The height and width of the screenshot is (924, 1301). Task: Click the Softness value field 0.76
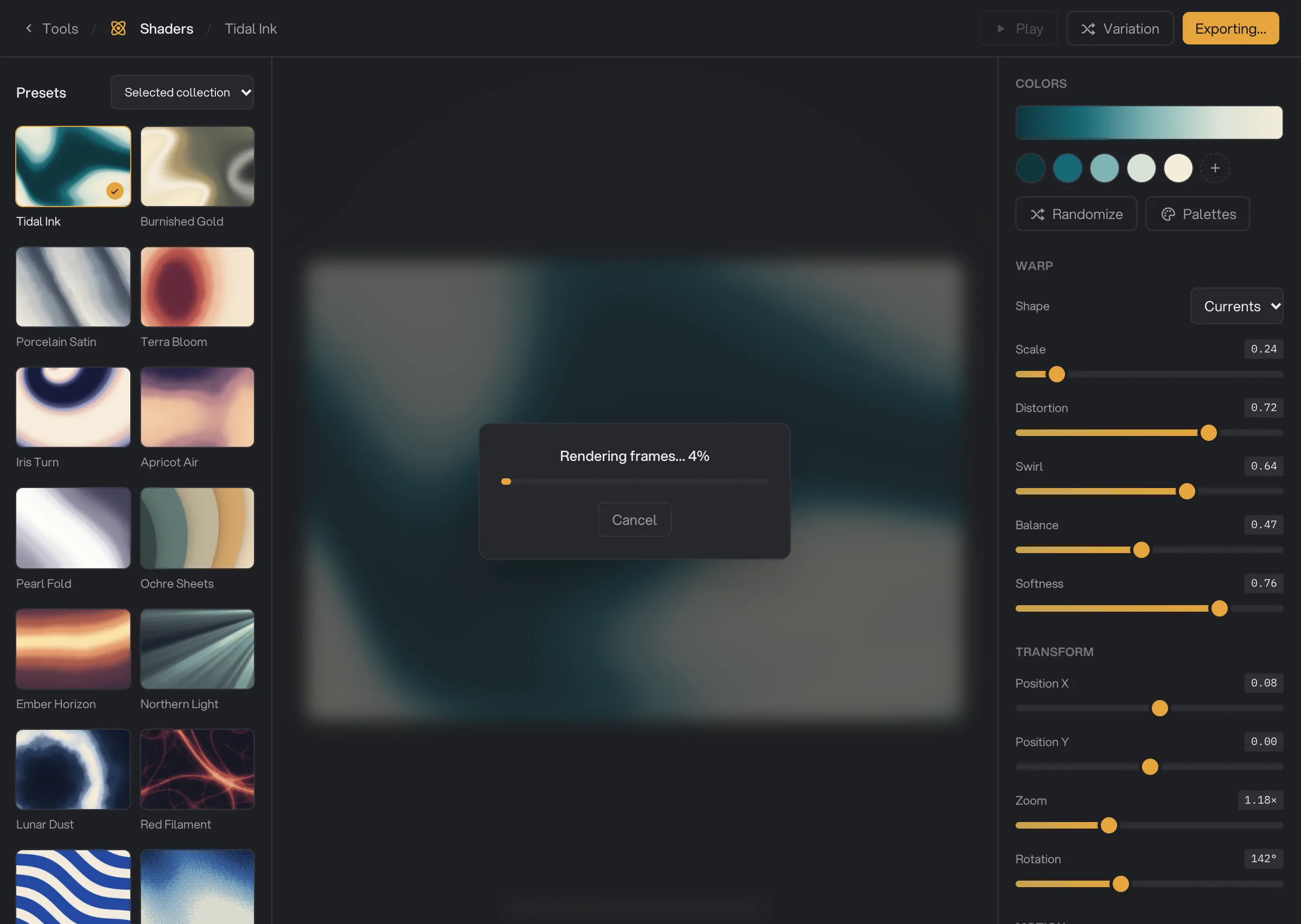1264,583
